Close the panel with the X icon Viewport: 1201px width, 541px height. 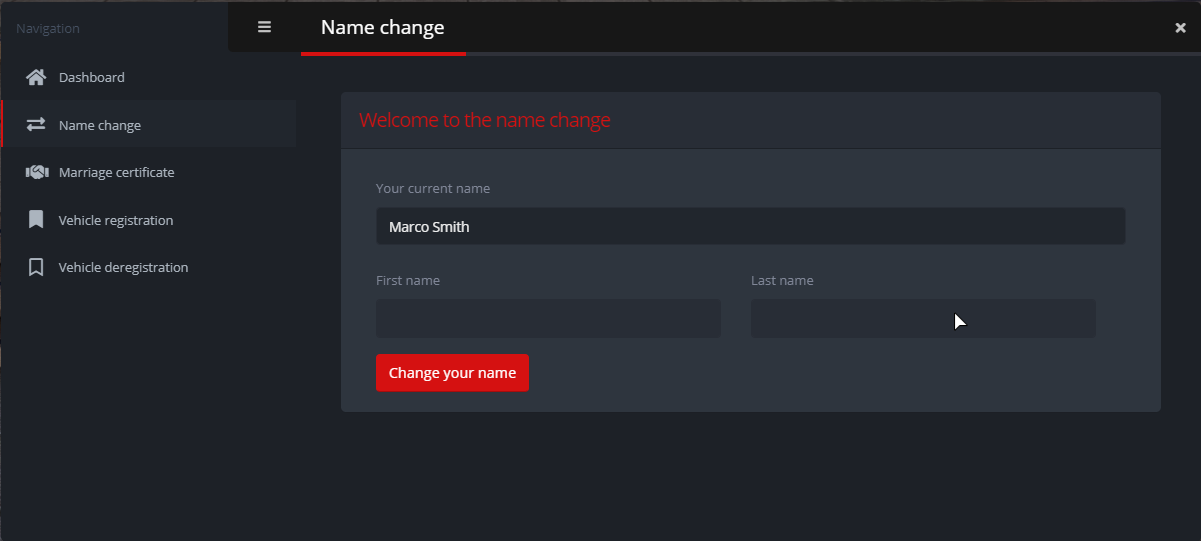(1180, 28)
